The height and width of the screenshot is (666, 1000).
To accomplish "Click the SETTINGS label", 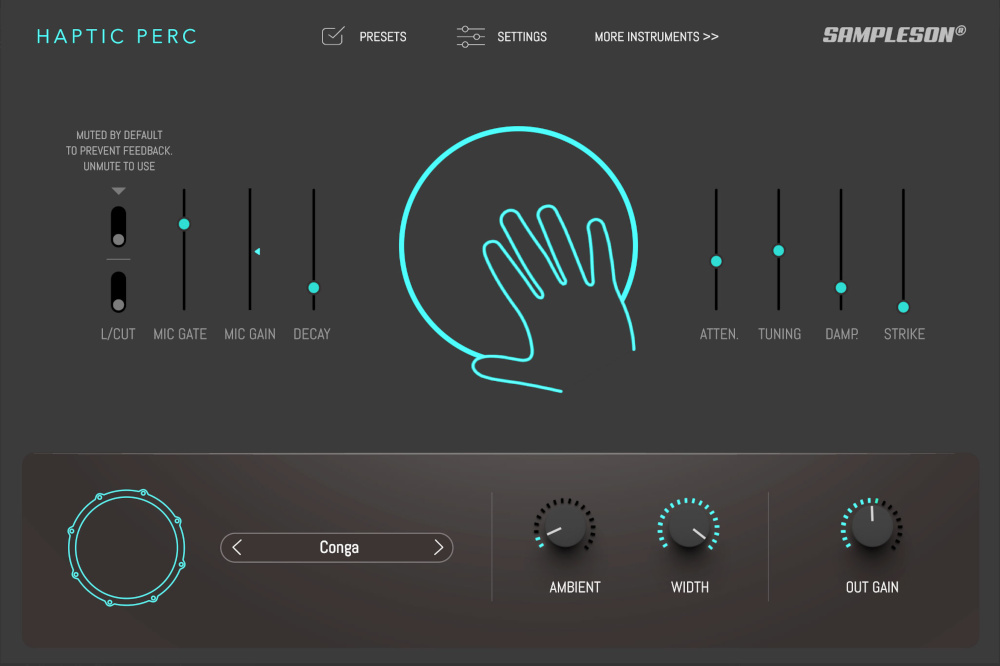I will point(522,36).
